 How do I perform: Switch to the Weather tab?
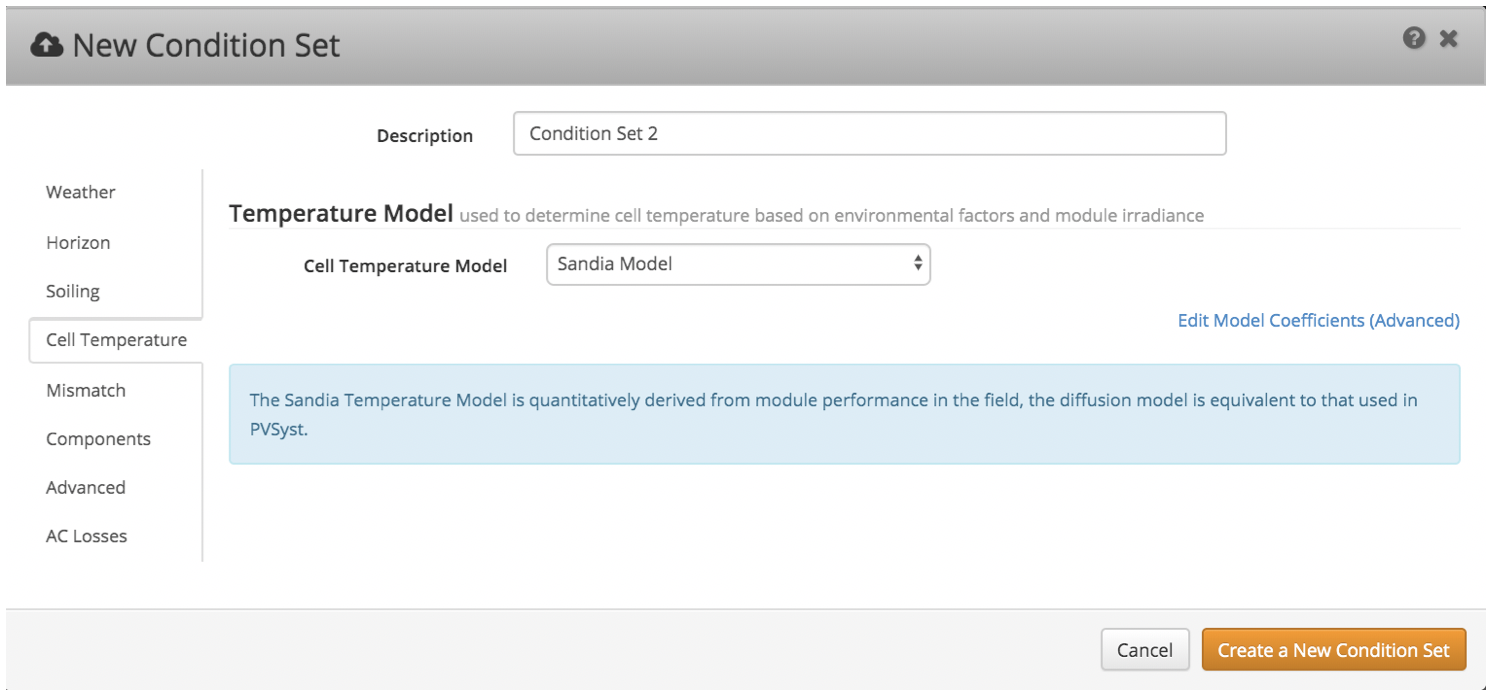click(x=81, y=192)
